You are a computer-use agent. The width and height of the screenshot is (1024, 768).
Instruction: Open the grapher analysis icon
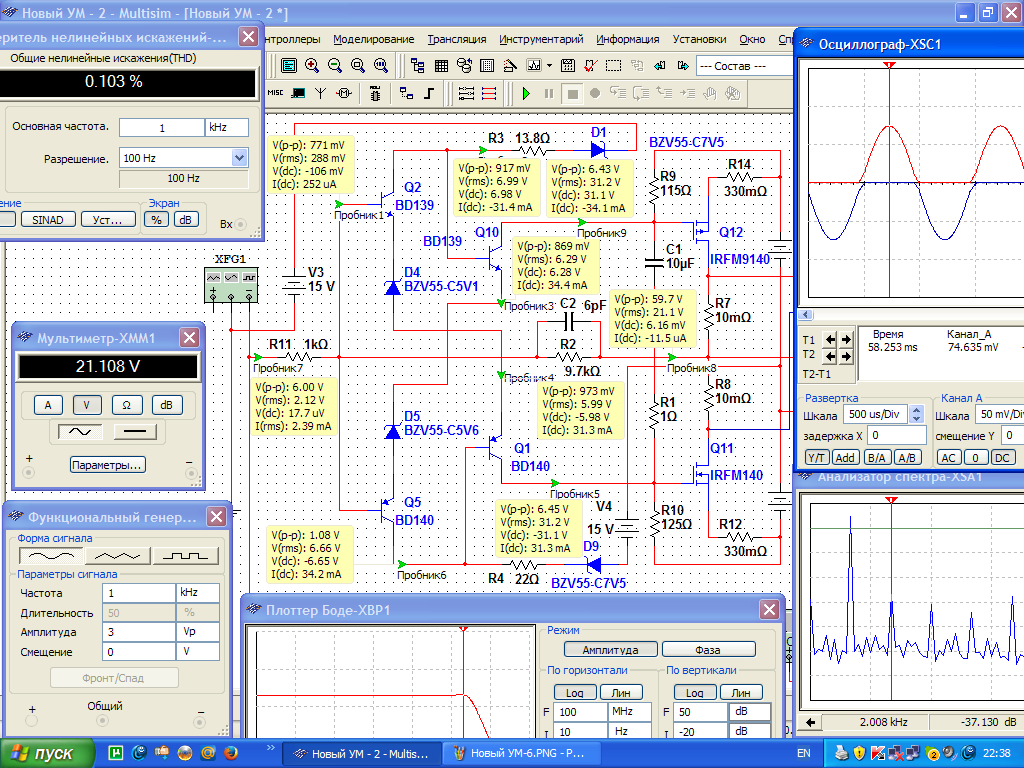pyautogui.click(x=534, y=66)
